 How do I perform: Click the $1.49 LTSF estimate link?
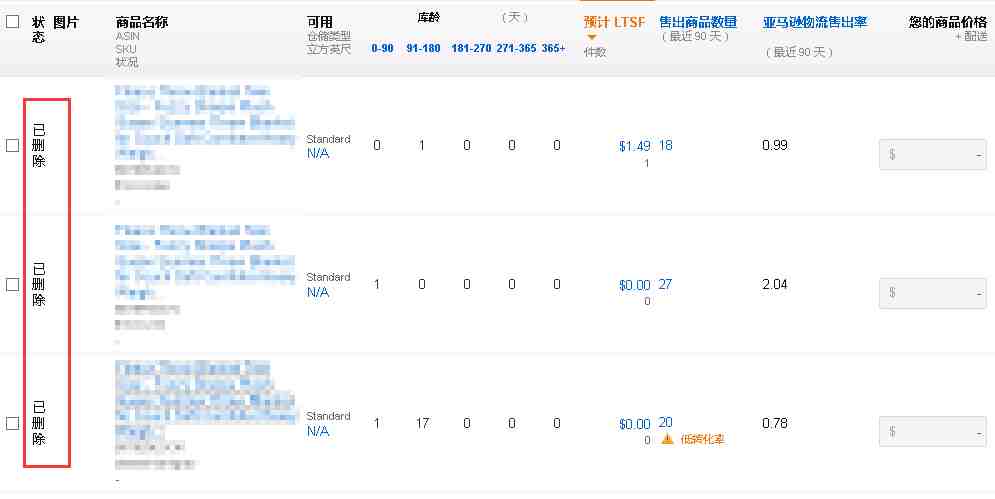[635, 146]
